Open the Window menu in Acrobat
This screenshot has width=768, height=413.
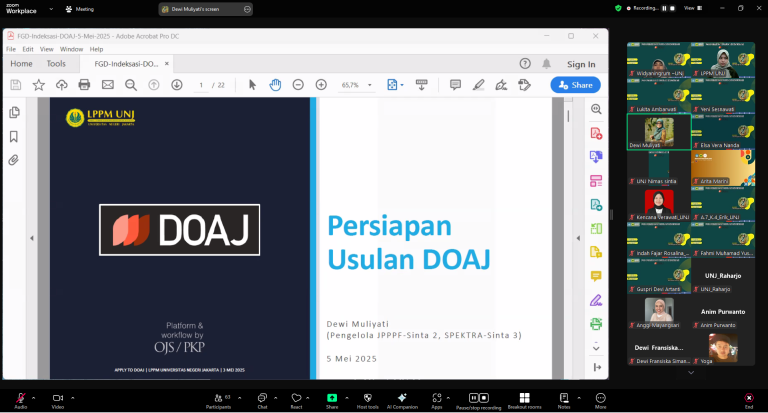click(x=71, y=48)
